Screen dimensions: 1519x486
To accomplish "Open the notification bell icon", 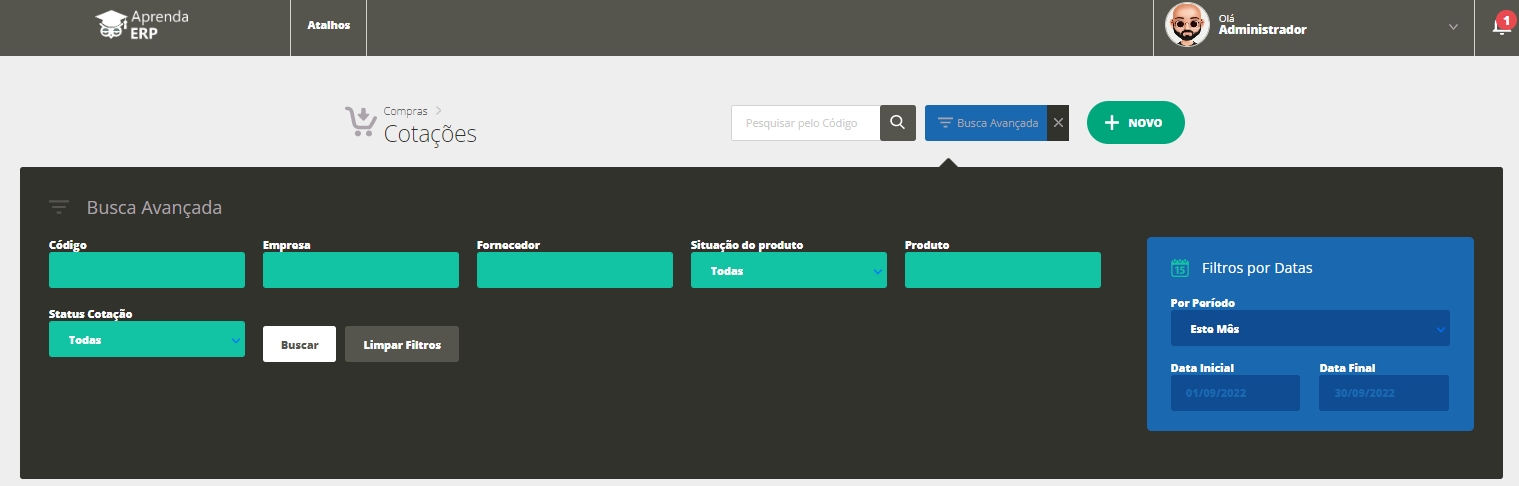I will click(x=1500, y=27).
